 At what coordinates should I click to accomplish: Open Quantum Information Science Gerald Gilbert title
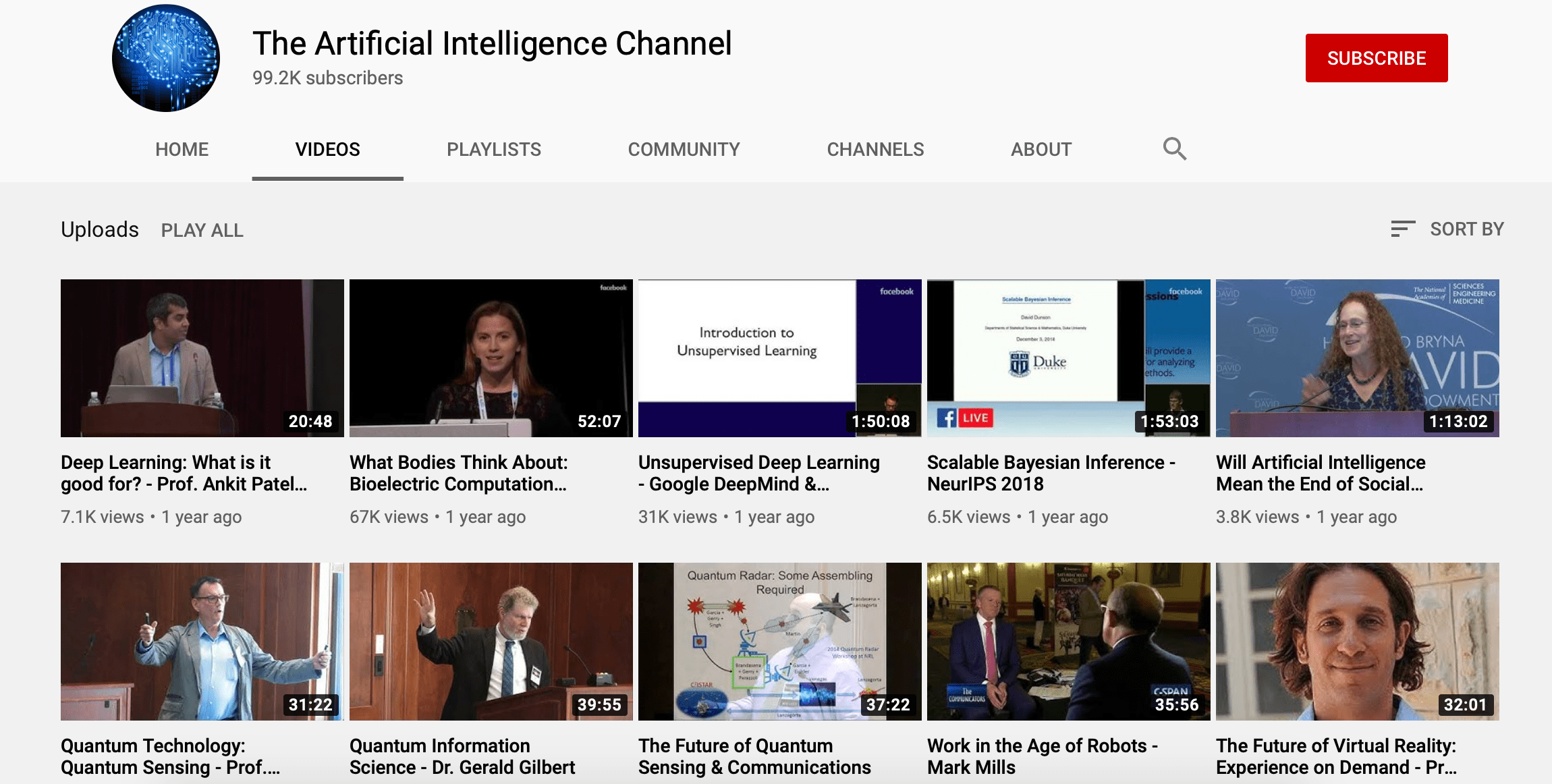[462, 756]
